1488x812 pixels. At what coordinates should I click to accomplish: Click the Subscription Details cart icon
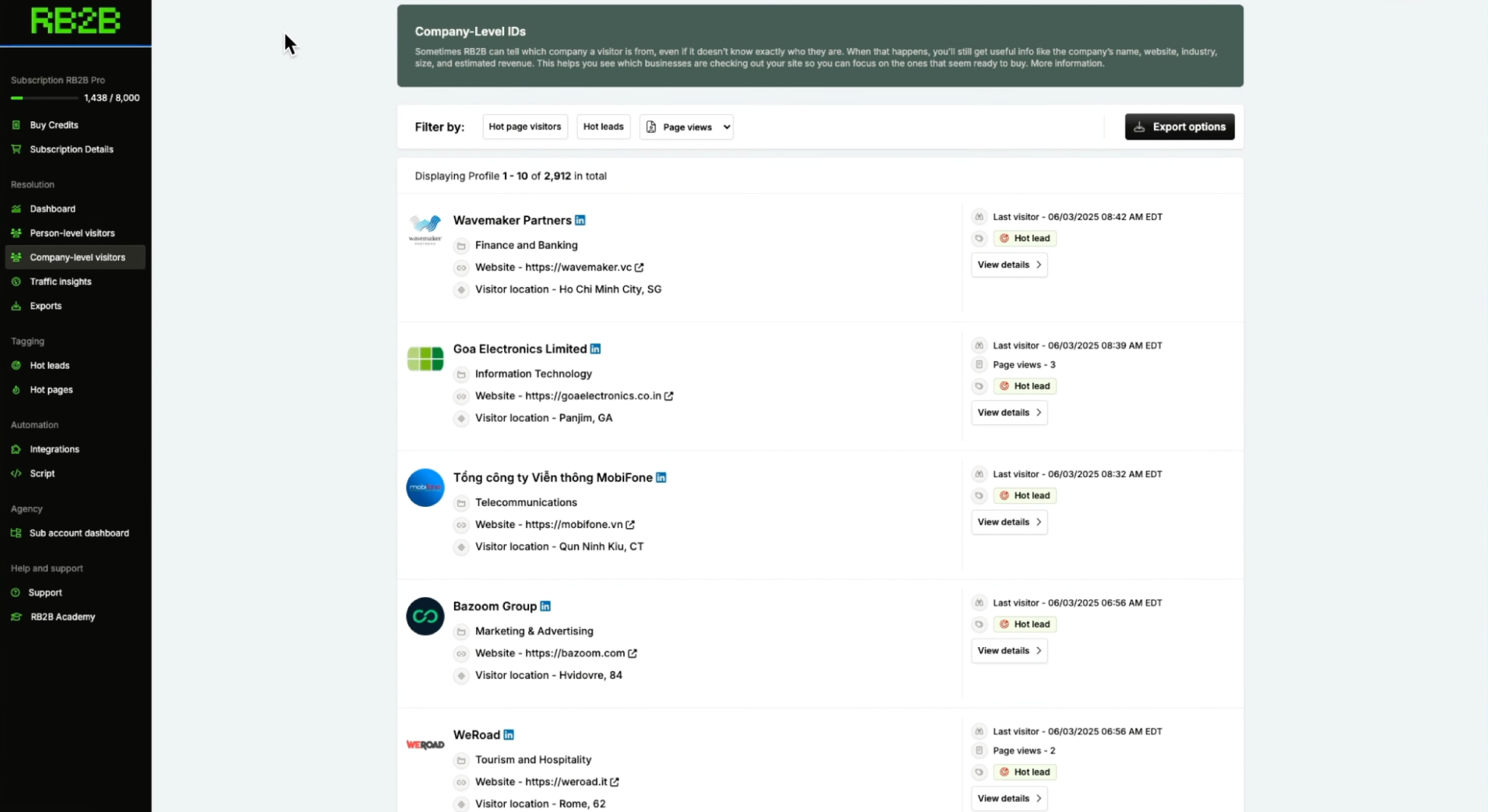(x=16, y=149)
